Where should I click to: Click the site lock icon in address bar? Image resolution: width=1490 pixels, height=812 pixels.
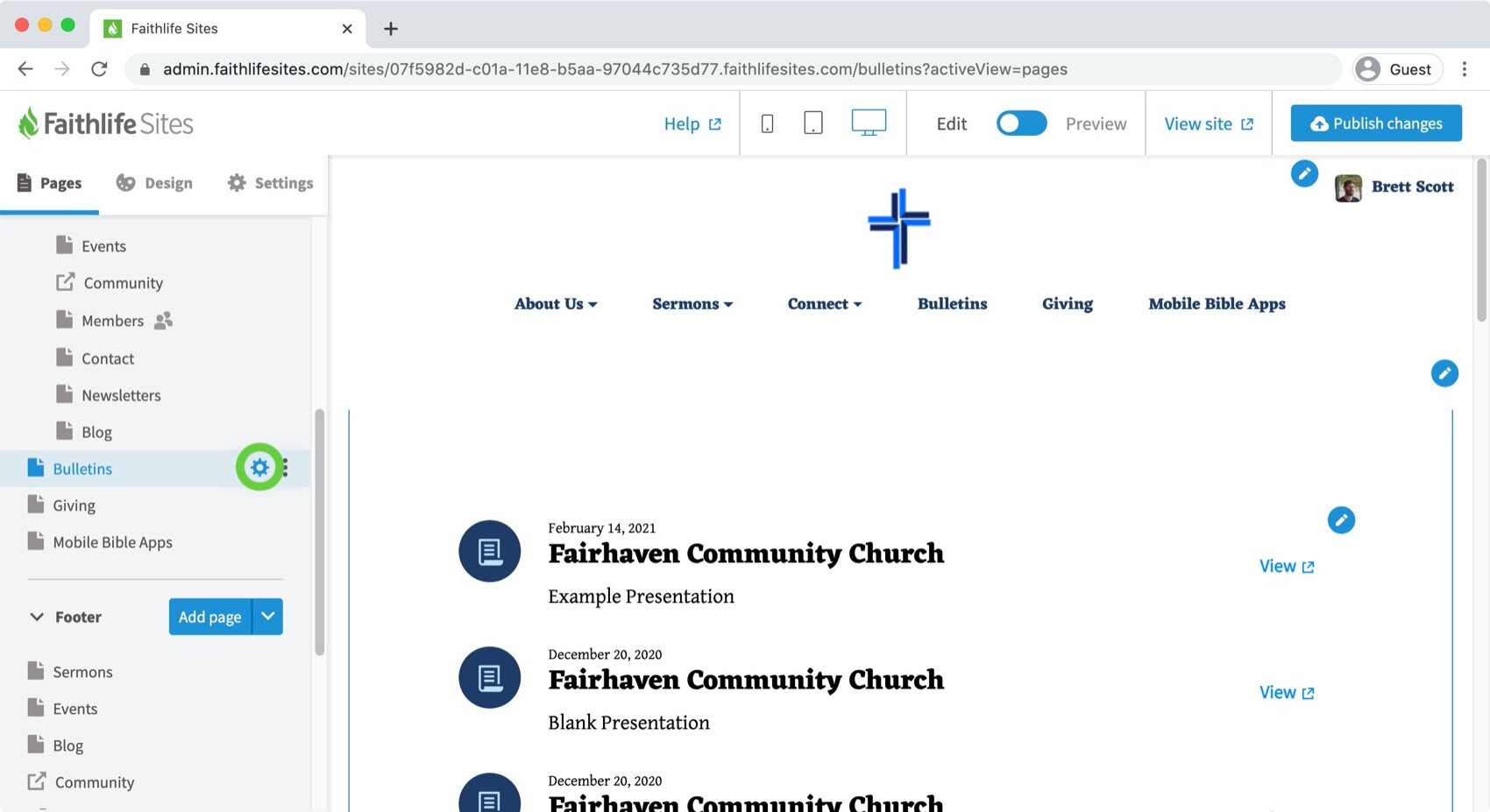pos(145,69)
